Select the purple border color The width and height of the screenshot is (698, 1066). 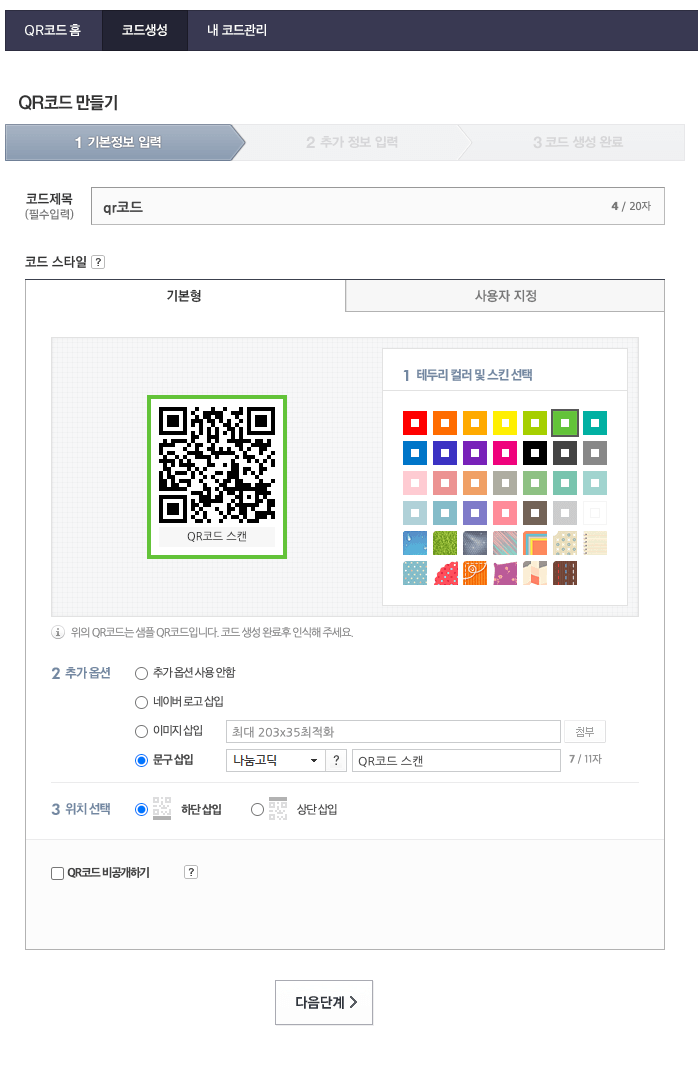tap(474, 453)
